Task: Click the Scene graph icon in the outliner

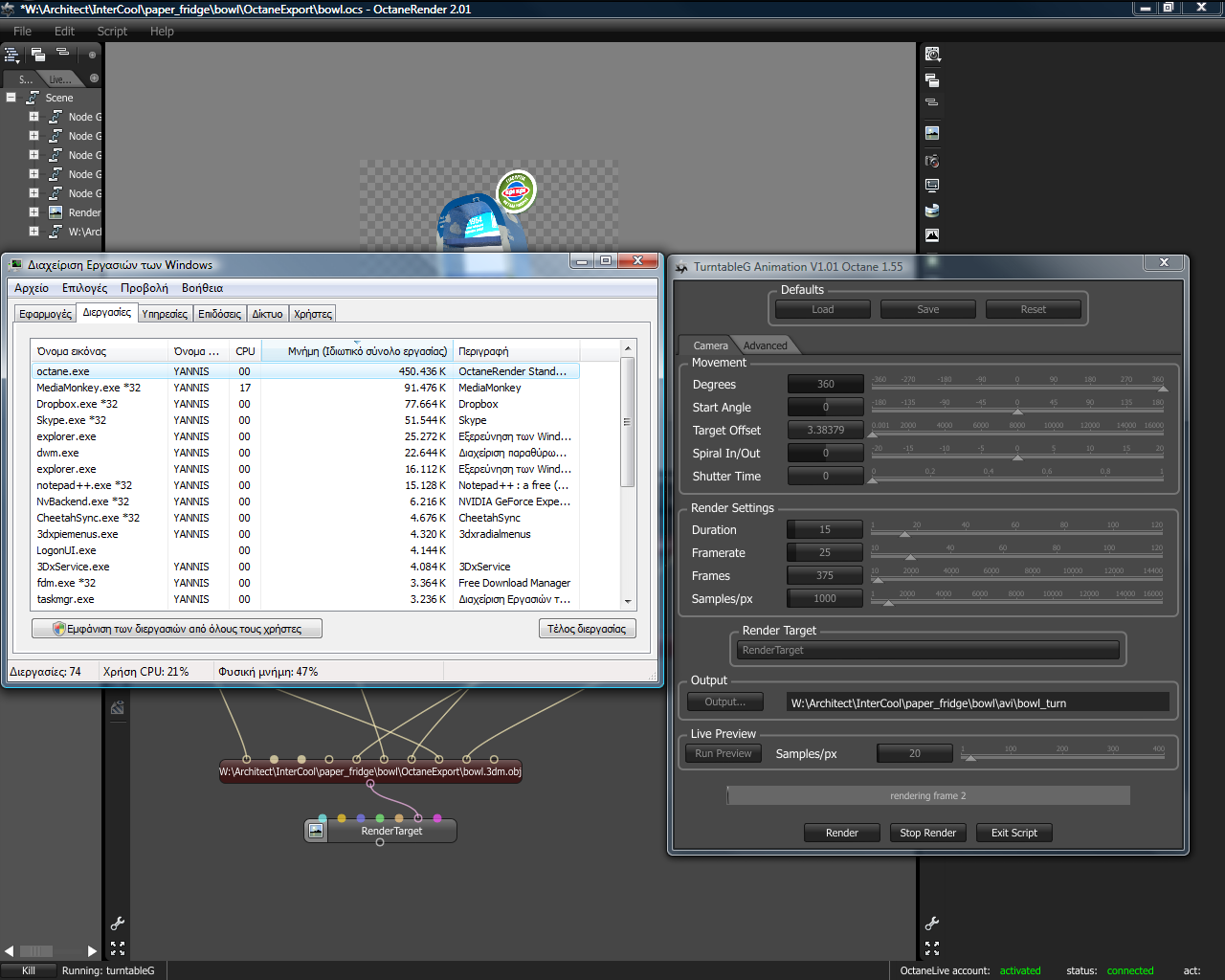Action: tap(32, 98)
